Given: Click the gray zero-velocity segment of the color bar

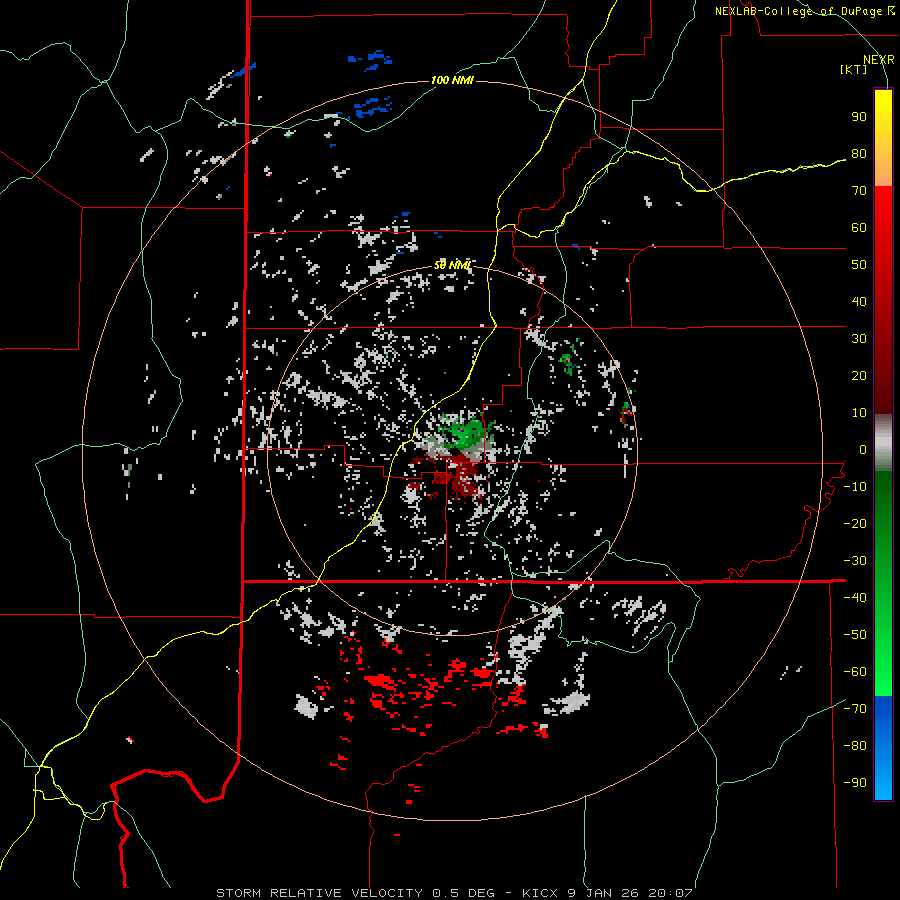Looking at the screenshot, I should pyautogui.click(x=883, y=443).
